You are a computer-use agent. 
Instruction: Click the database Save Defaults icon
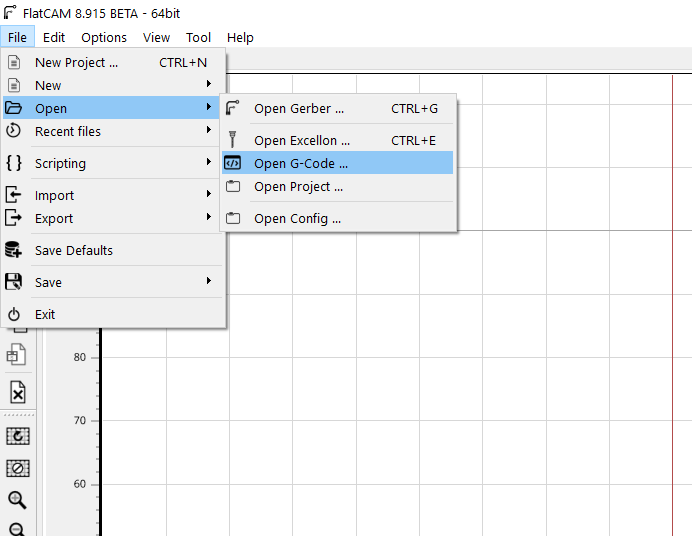(13, 250)
